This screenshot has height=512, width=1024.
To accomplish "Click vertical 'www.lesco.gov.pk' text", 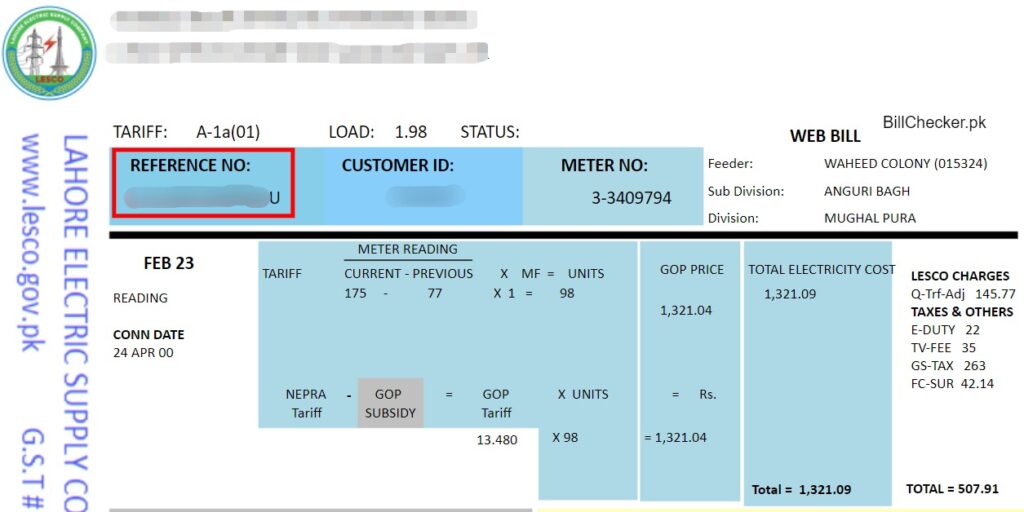I will pos(31,242).
